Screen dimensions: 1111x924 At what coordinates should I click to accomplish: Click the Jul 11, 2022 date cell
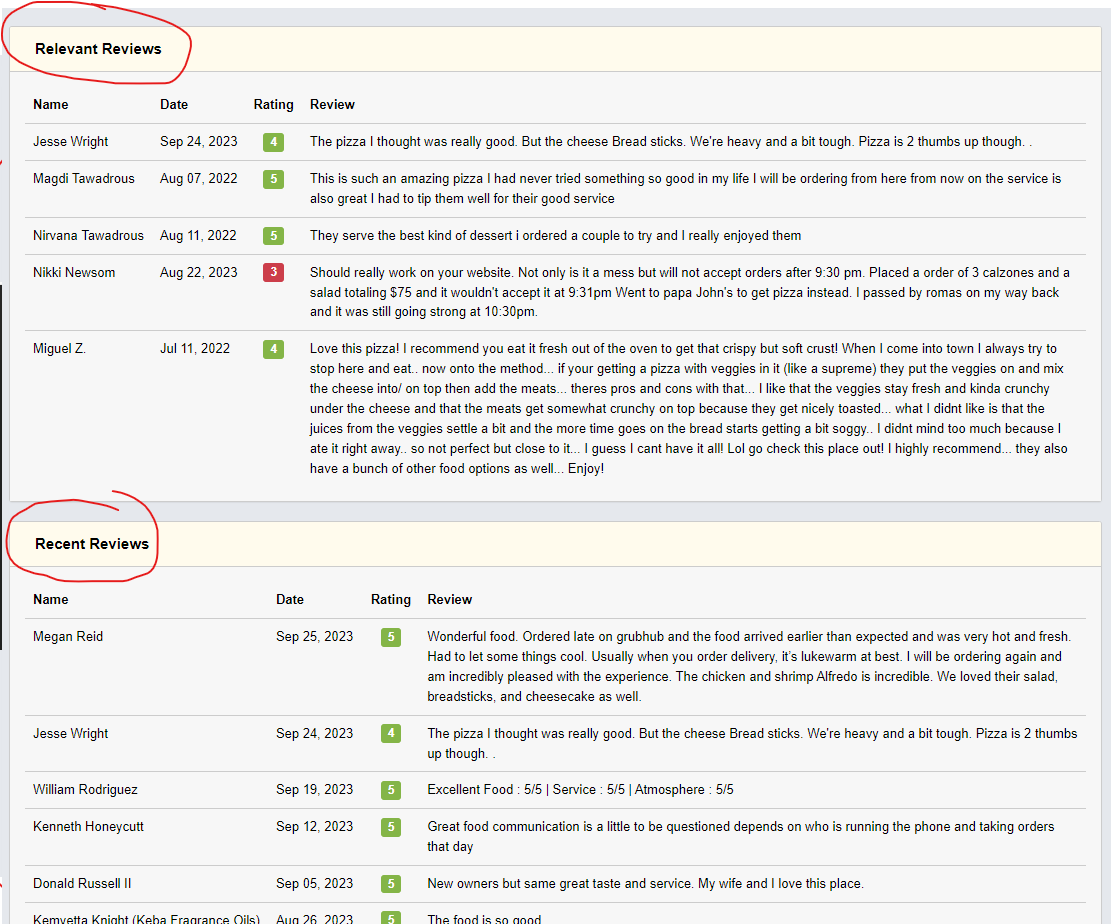195,349
